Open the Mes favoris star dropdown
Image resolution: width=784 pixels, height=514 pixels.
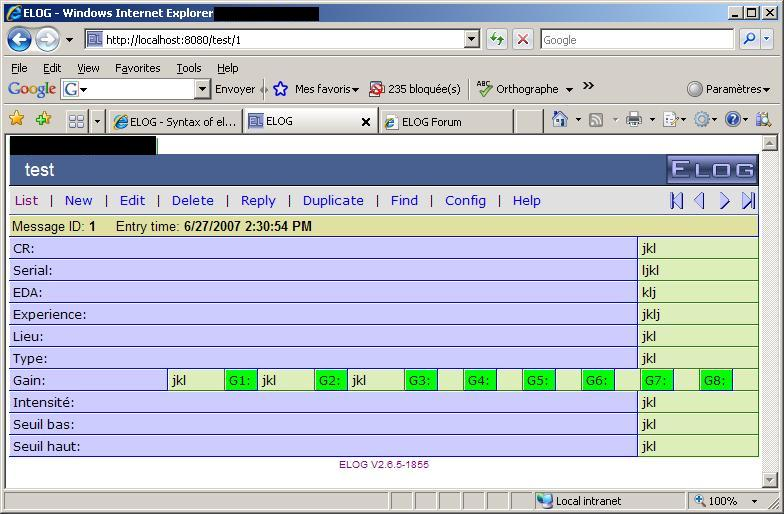point(316,89)
